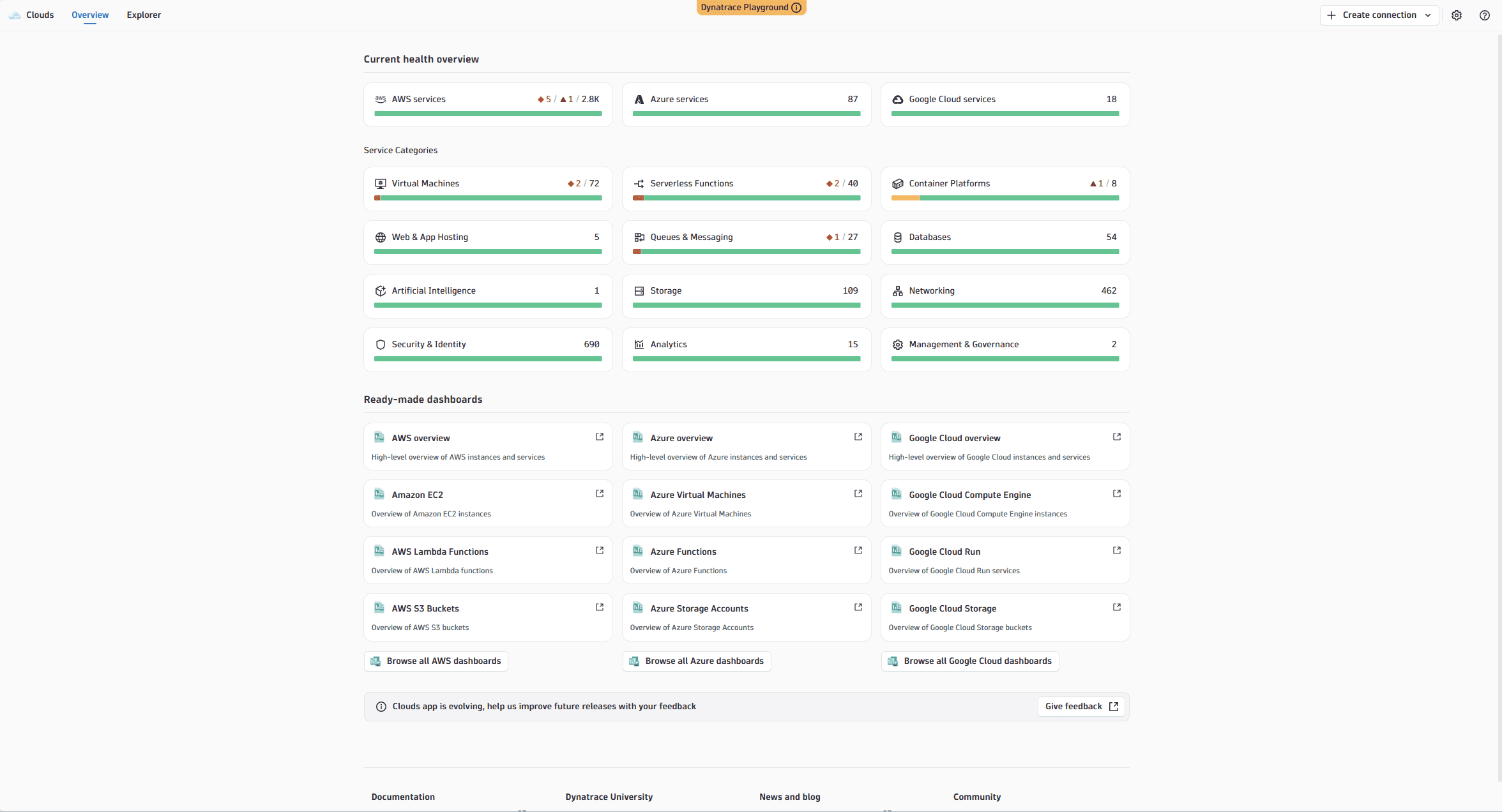Viewport: 1502px width, 812px height.
Task: Click Browse all Google Cloud dashboards
Action: pyautogui.click(x=970, y=661)
